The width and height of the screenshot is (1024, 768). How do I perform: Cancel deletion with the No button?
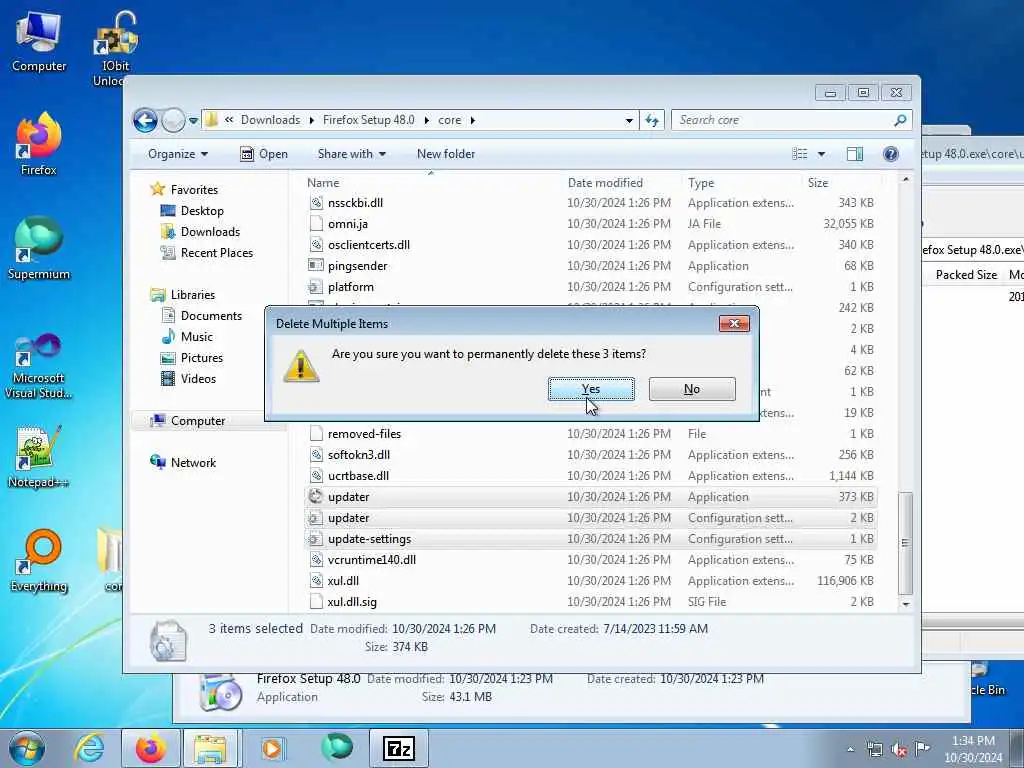tap(692, 389)
